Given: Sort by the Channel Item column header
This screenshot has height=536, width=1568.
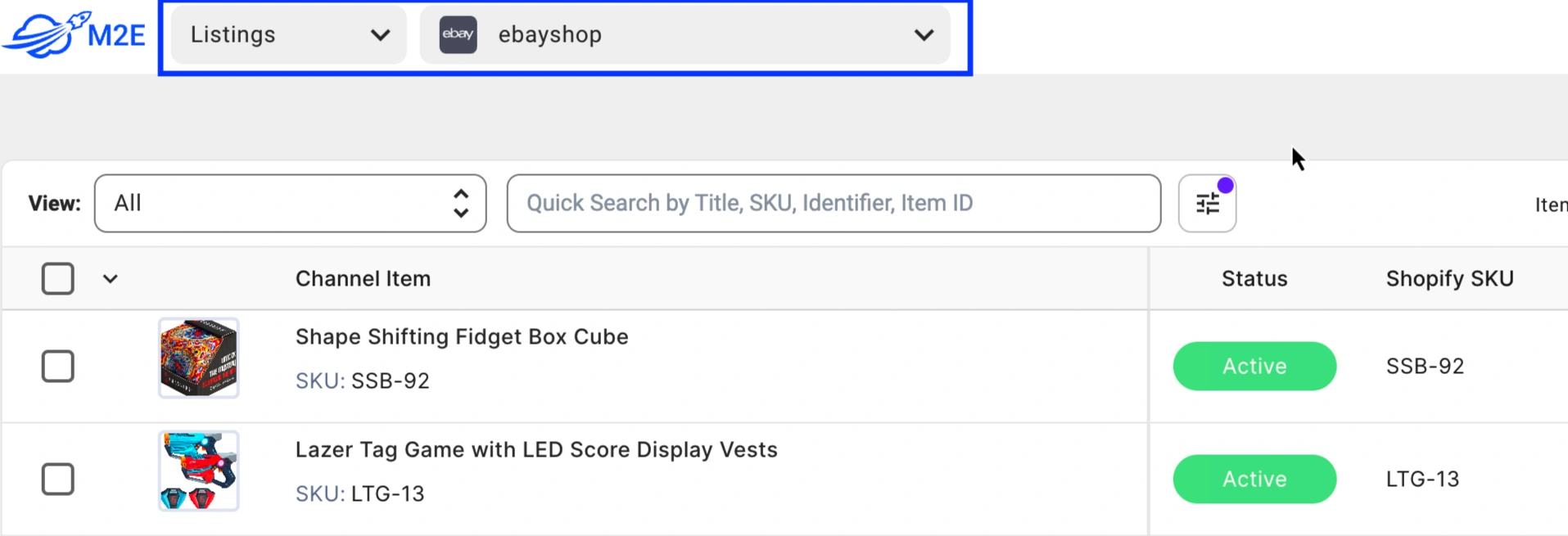Looking at the screenshot, I should 363,278.
